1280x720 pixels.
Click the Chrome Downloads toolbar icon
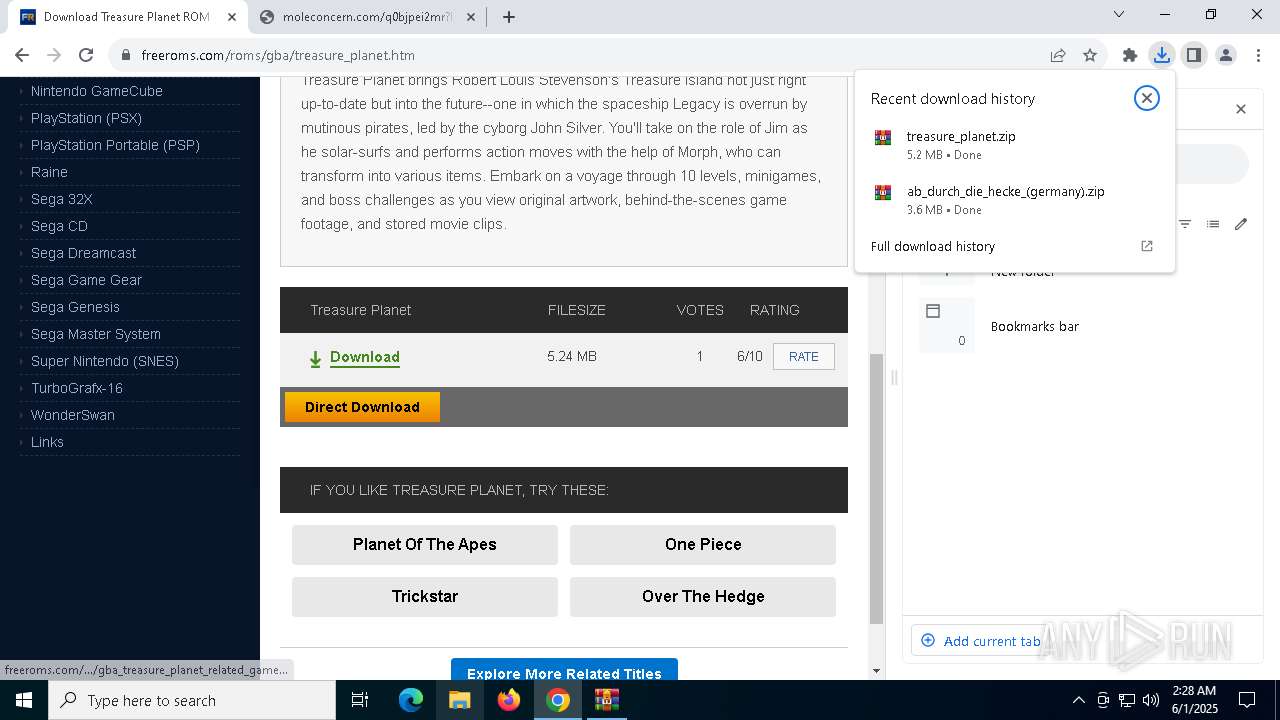pyautogui.click(x=1161, y=55)
